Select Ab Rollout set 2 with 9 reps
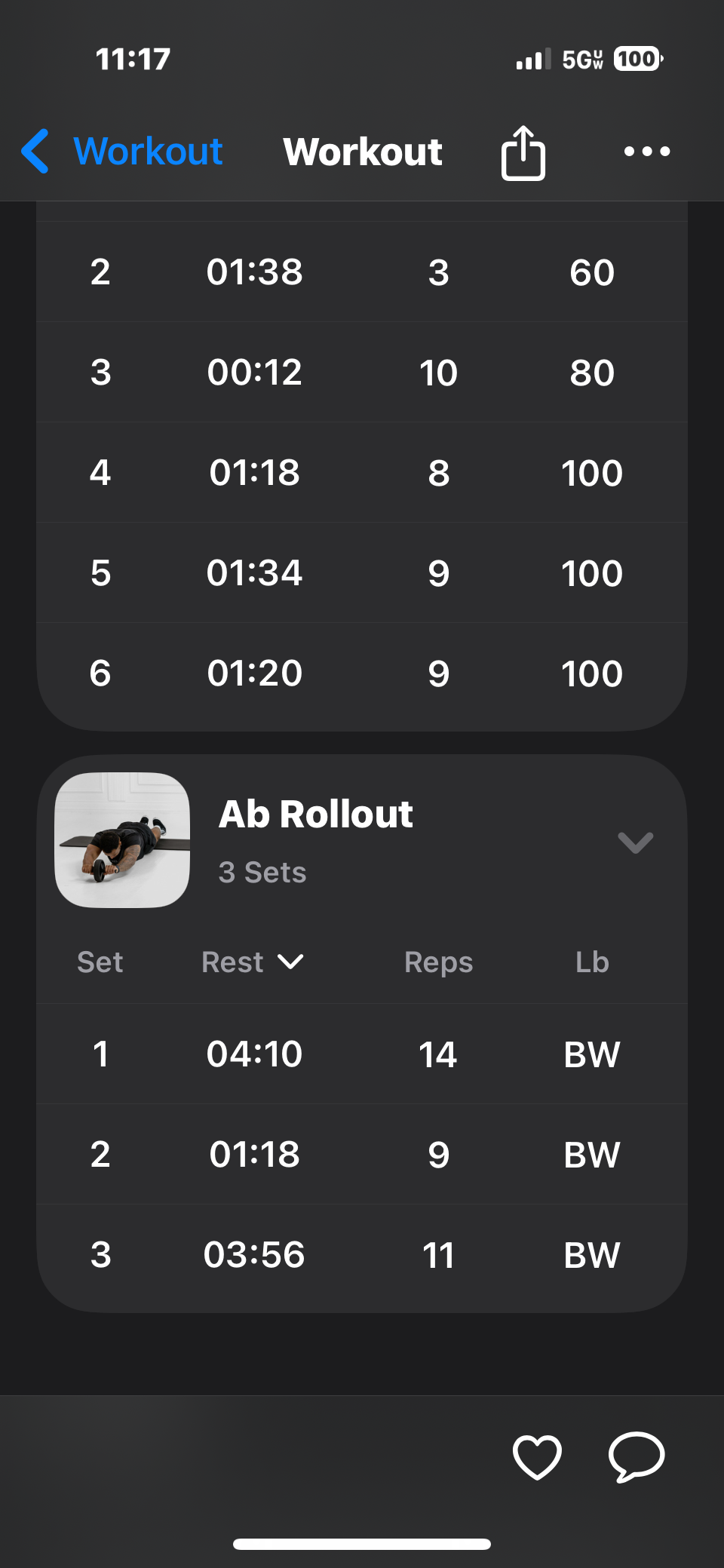This screenshot has height=1568, width=724. 362,1154
